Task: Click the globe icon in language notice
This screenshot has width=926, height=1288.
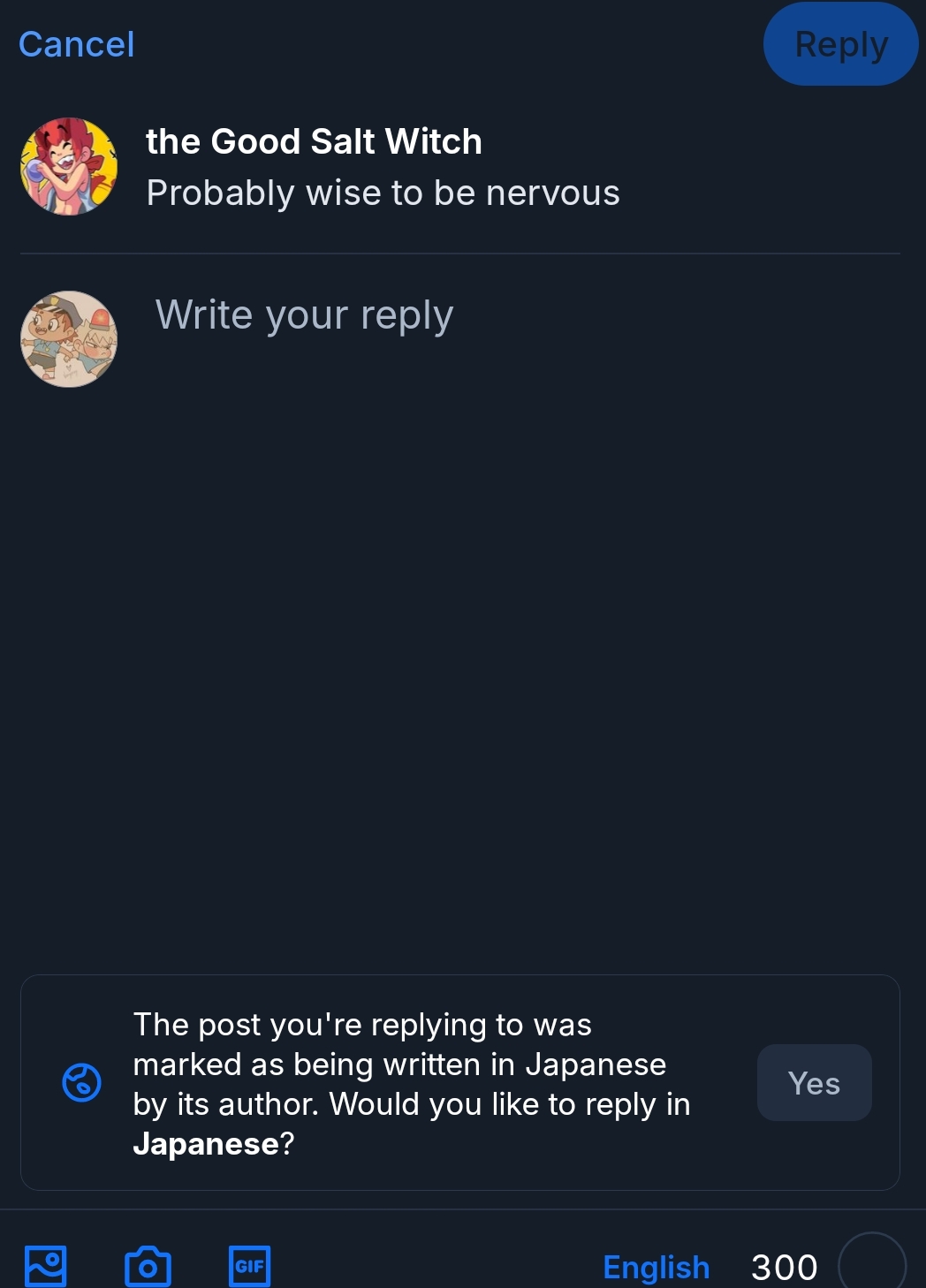Action: click(82, 1082)
